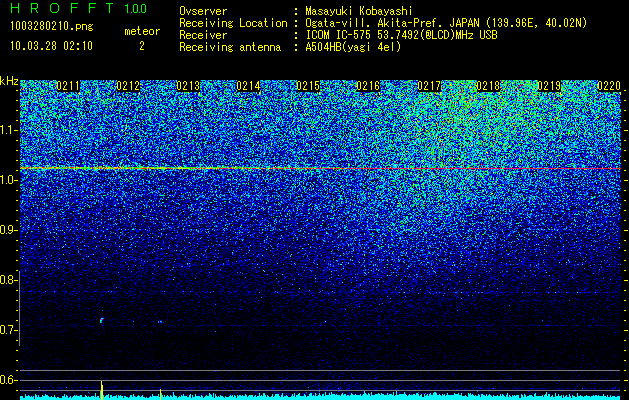
Task: Click the kHz axis unit label
Action: [x=9, y=81]
